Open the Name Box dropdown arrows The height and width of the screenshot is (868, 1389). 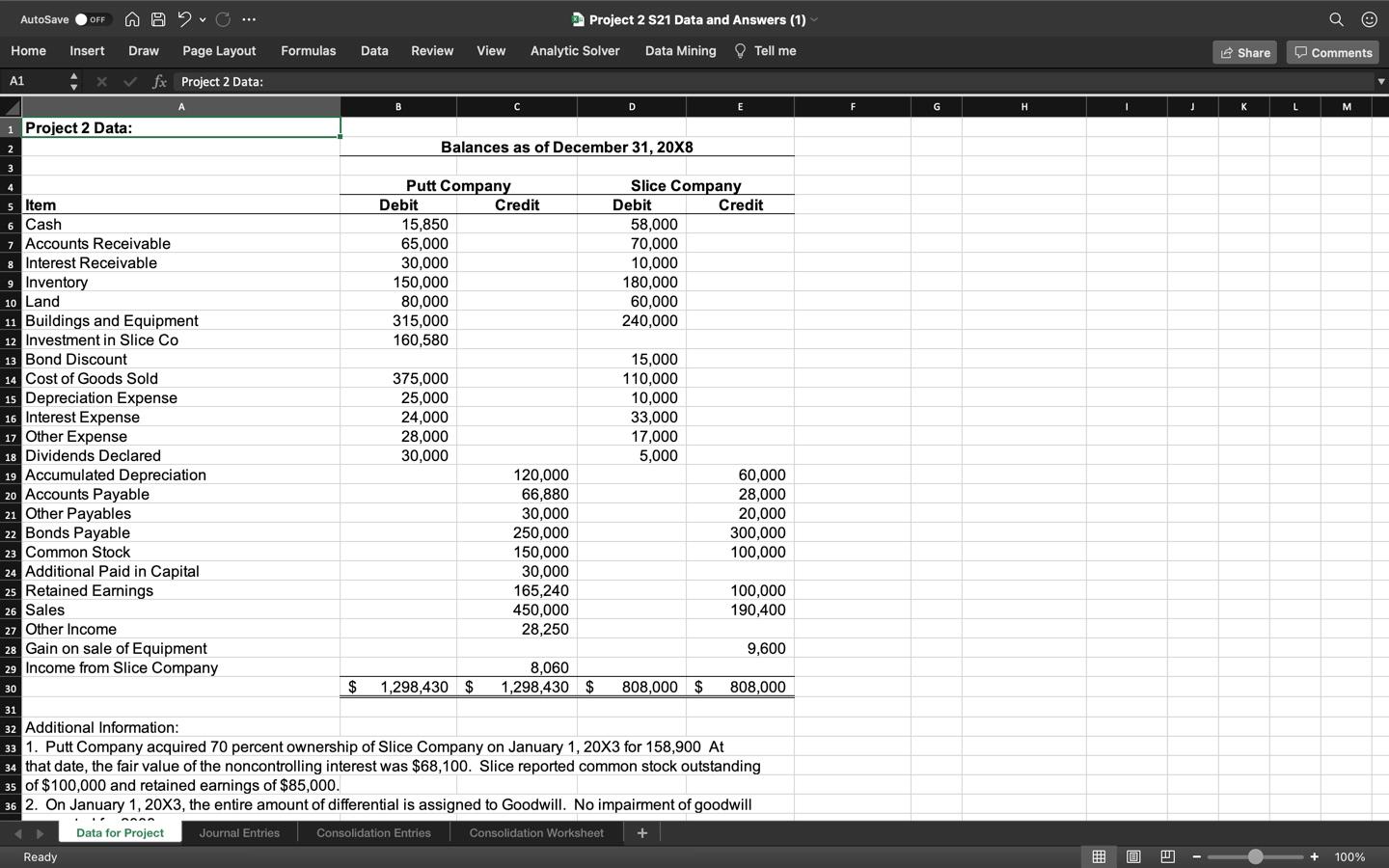pyautogui.click(x=73, y=82)
